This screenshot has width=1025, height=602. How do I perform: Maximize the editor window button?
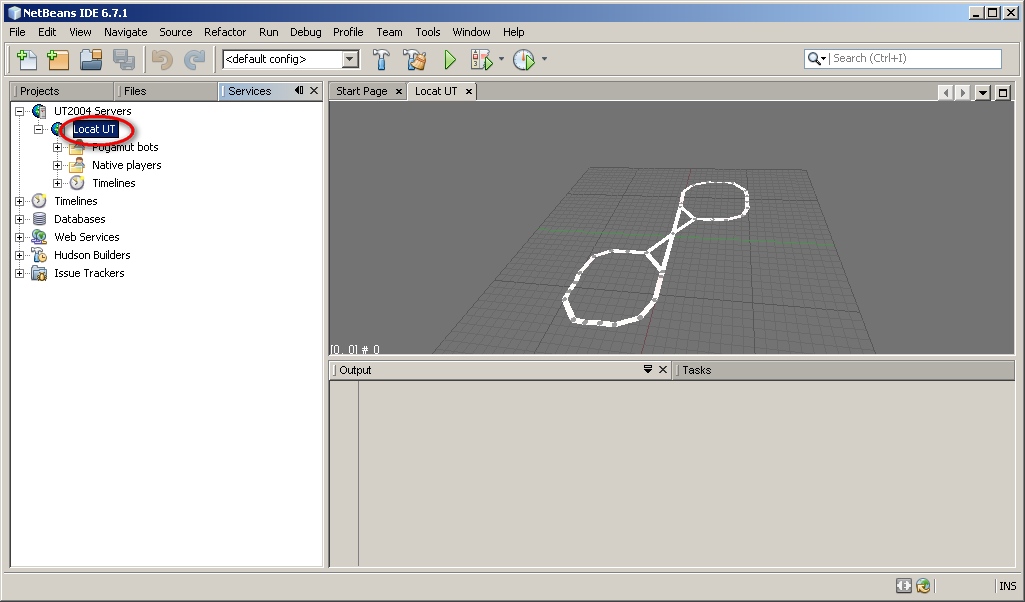pos(1003,93)
